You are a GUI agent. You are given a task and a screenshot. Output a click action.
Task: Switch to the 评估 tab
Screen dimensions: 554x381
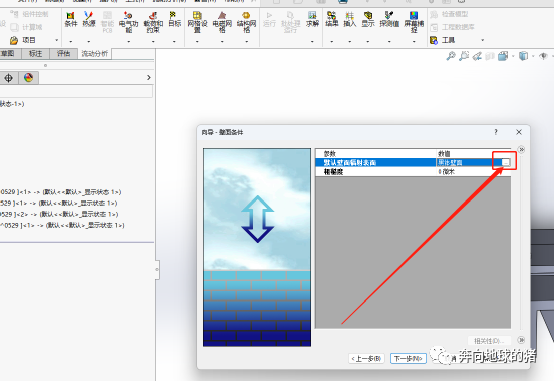(64, 53)
